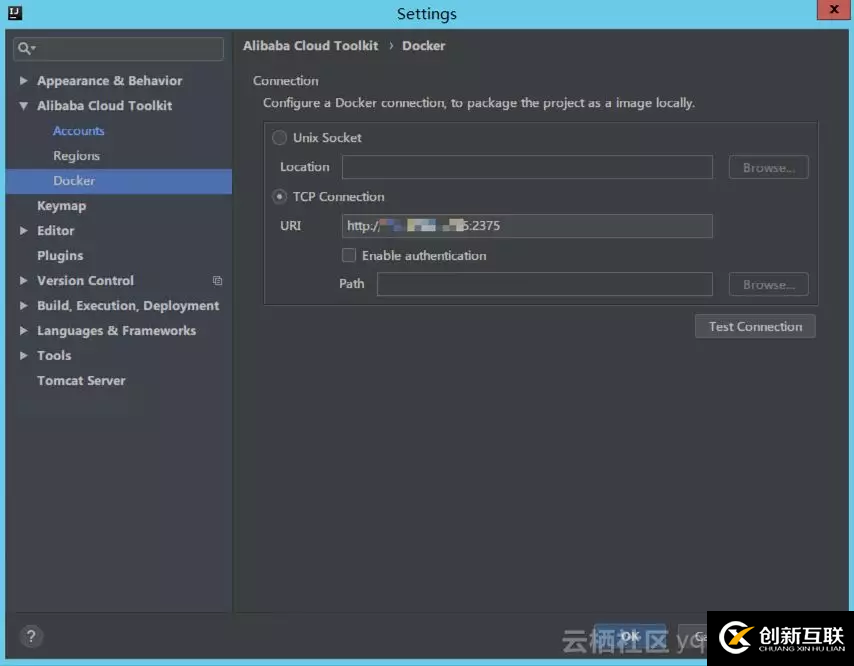
Task: Open the Keymap settings
Action: (x=62, y=206)
